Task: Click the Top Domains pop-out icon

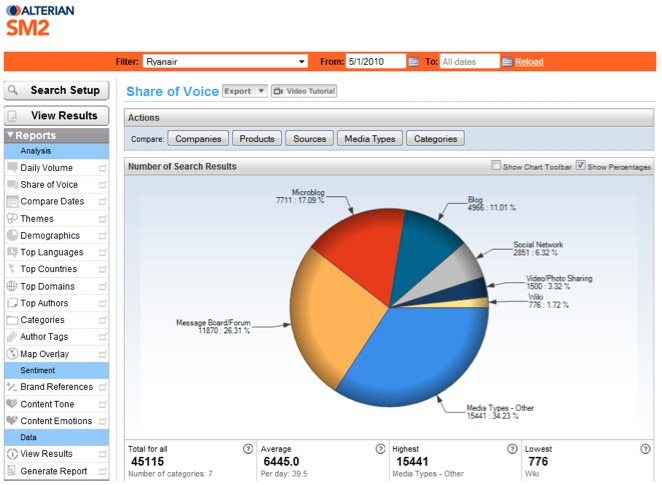Action: [x=103, y=286]
